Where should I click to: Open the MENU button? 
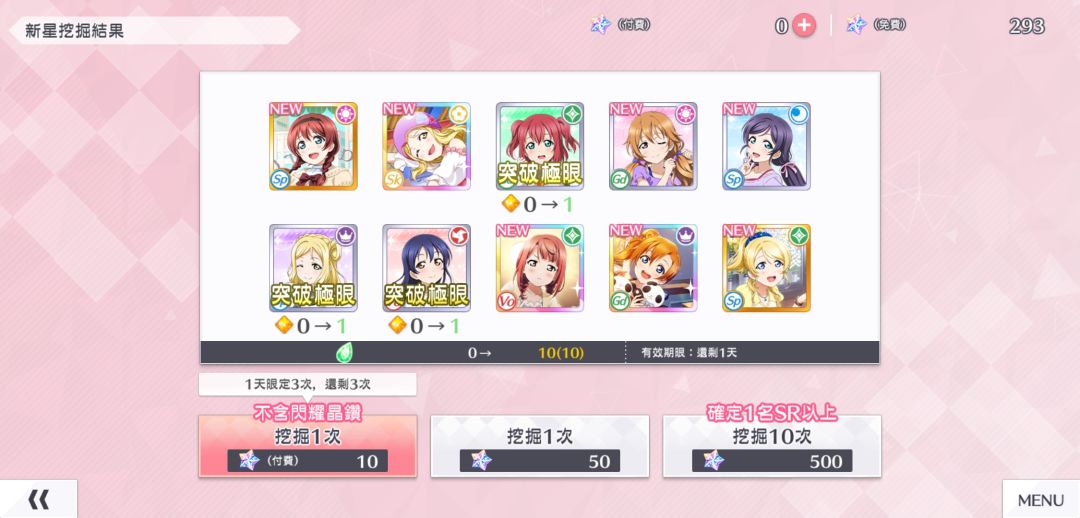[x=1041, y=499]
